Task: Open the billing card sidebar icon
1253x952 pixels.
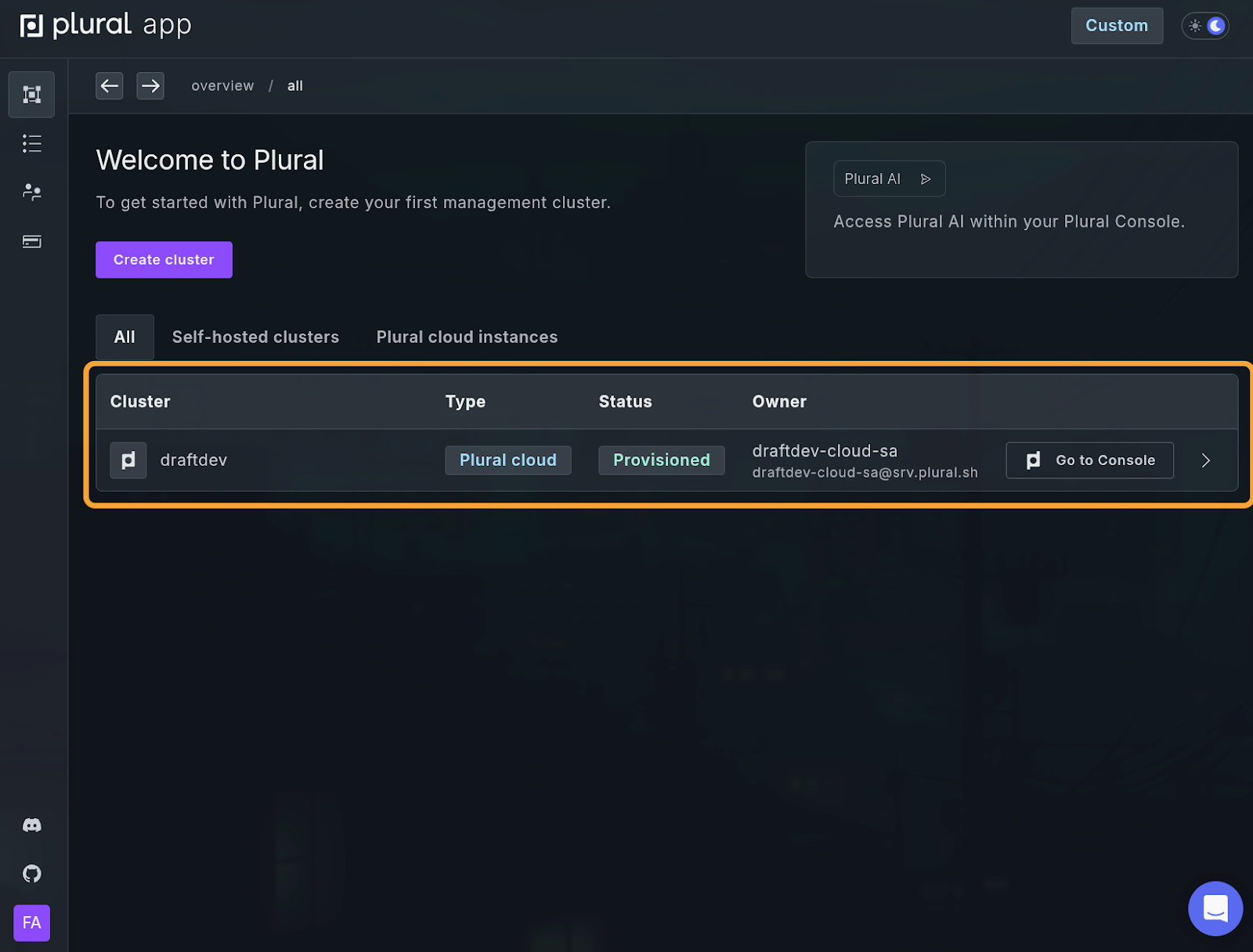Action: click(x=31, y=241)
